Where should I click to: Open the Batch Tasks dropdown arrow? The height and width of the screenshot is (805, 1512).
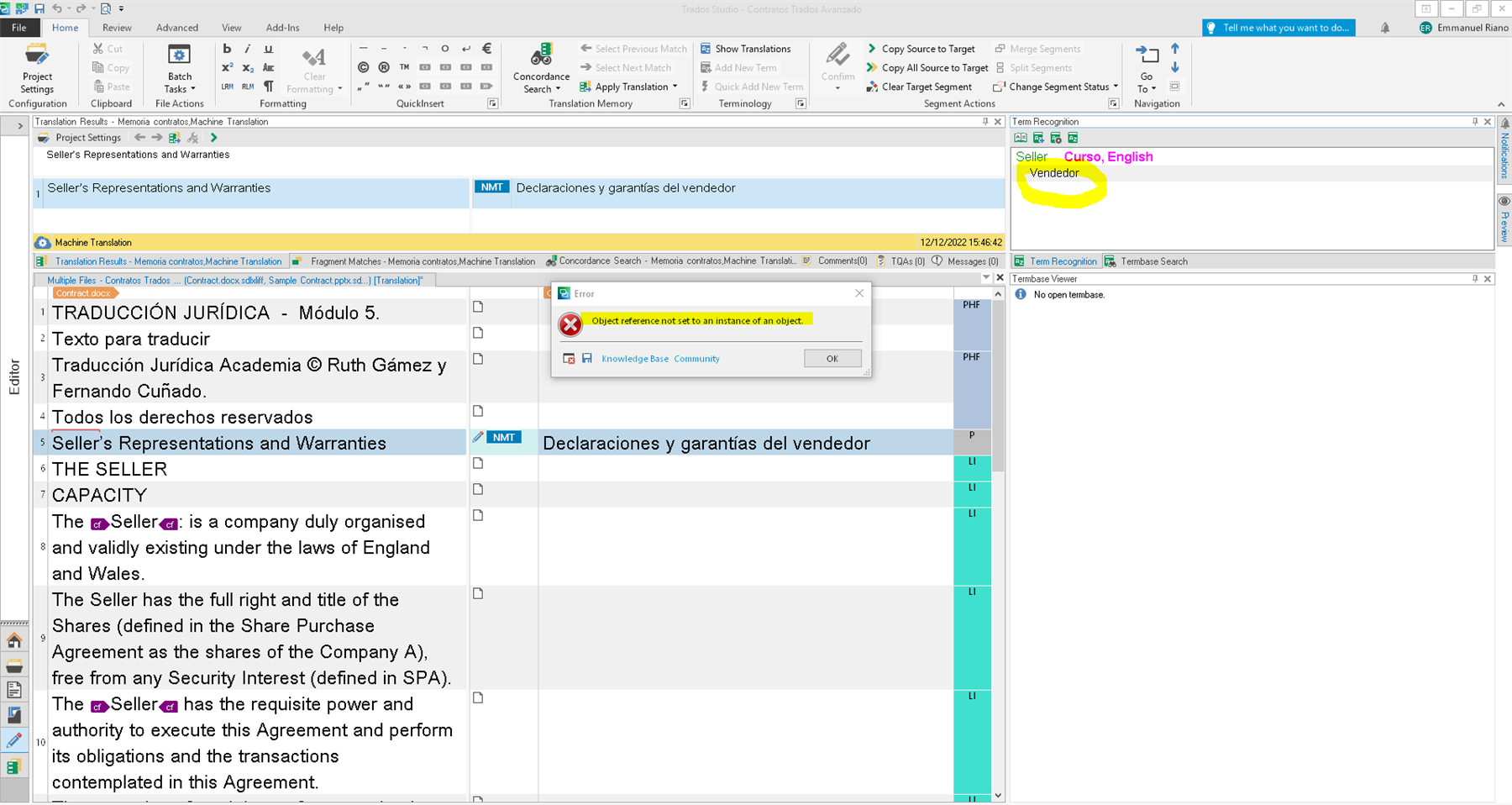pos(193,89)
